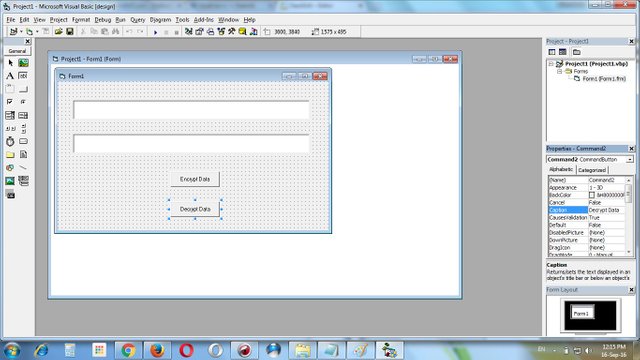
Task: Select the ComboBox control tool
Action: (10, 115)
